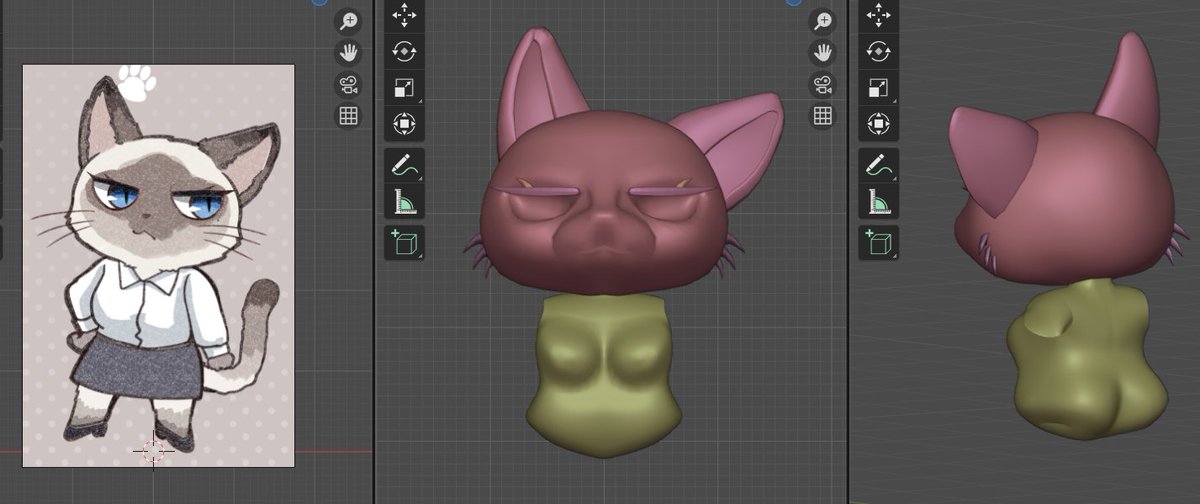Toggle camera view in front-view viewport
Image resolution: width=1200 pixels, height=504 pixels.
click(x=822, y=84)
